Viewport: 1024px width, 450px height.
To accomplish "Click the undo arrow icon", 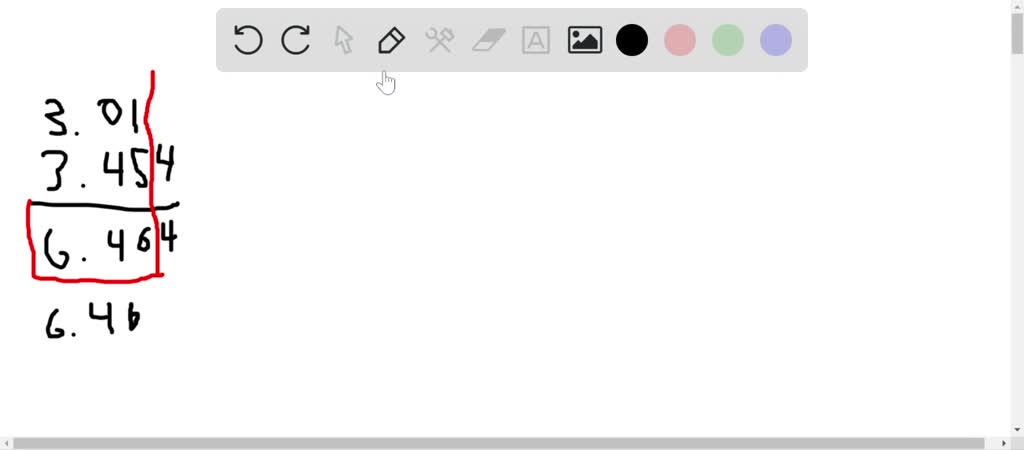I will [248, 40].
